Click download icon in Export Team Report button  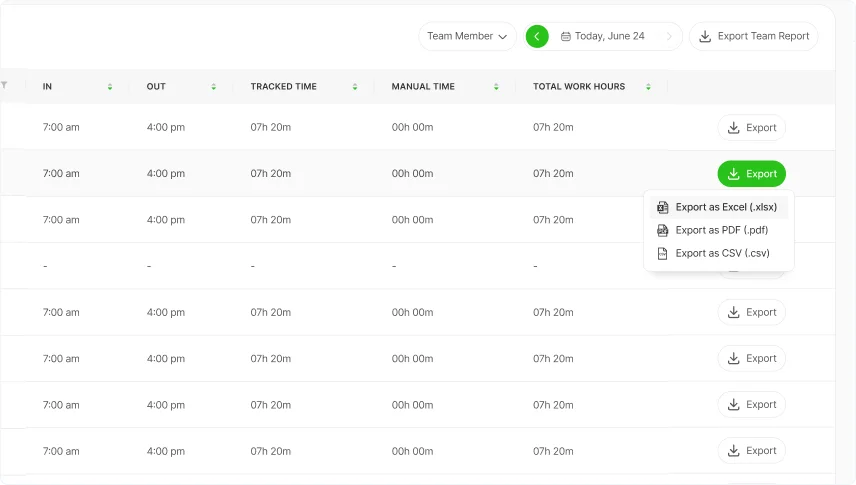(x=705, y=36)
